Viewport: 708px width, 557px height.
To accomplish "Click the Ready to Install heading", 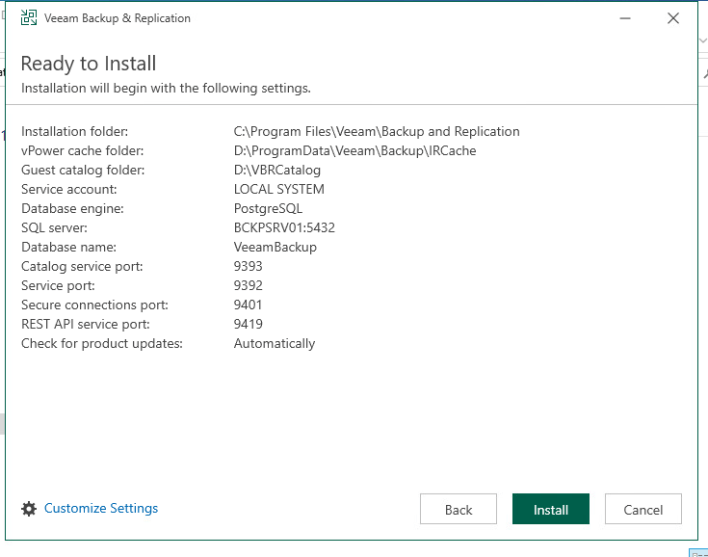I will pyautogui.click(x=88, y=63).
